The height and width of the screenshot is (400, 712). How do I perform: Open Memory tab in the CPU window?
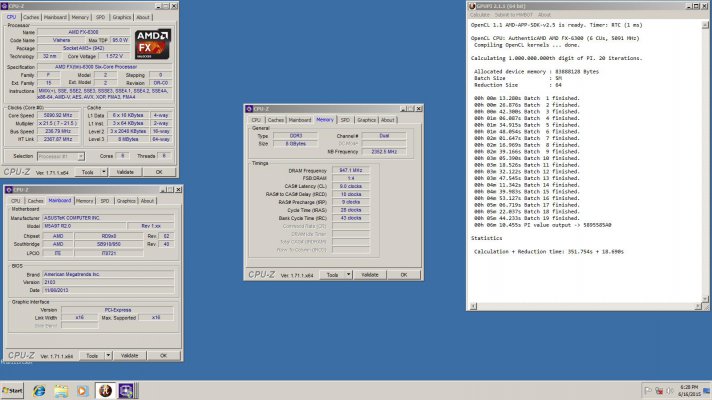pos(80,17)
